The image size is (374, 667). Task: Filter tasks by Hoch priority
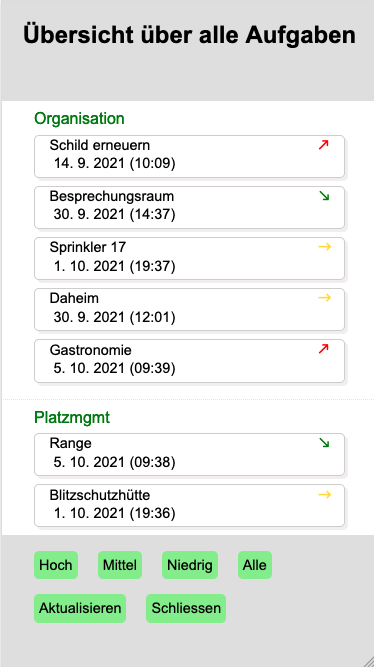tap(56, 565)
